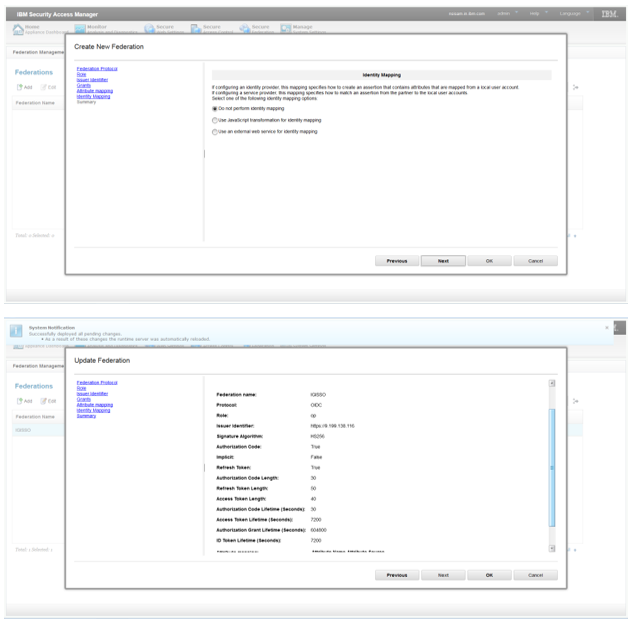Cancel the Create New Federation dialog

coord(536,261)
